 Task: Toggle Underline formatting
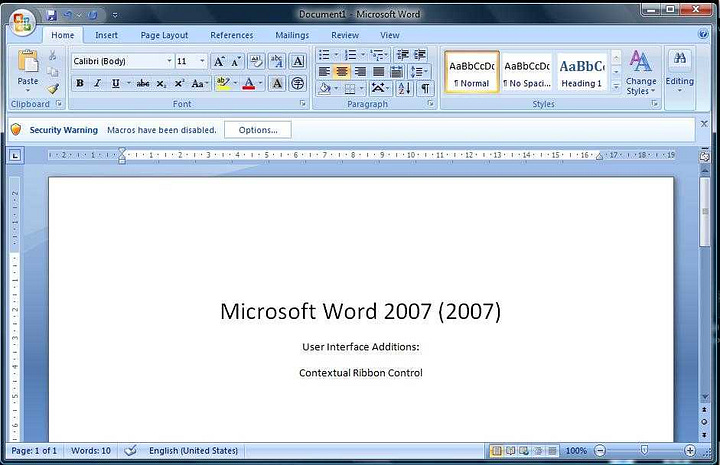(x=115, y=84)
